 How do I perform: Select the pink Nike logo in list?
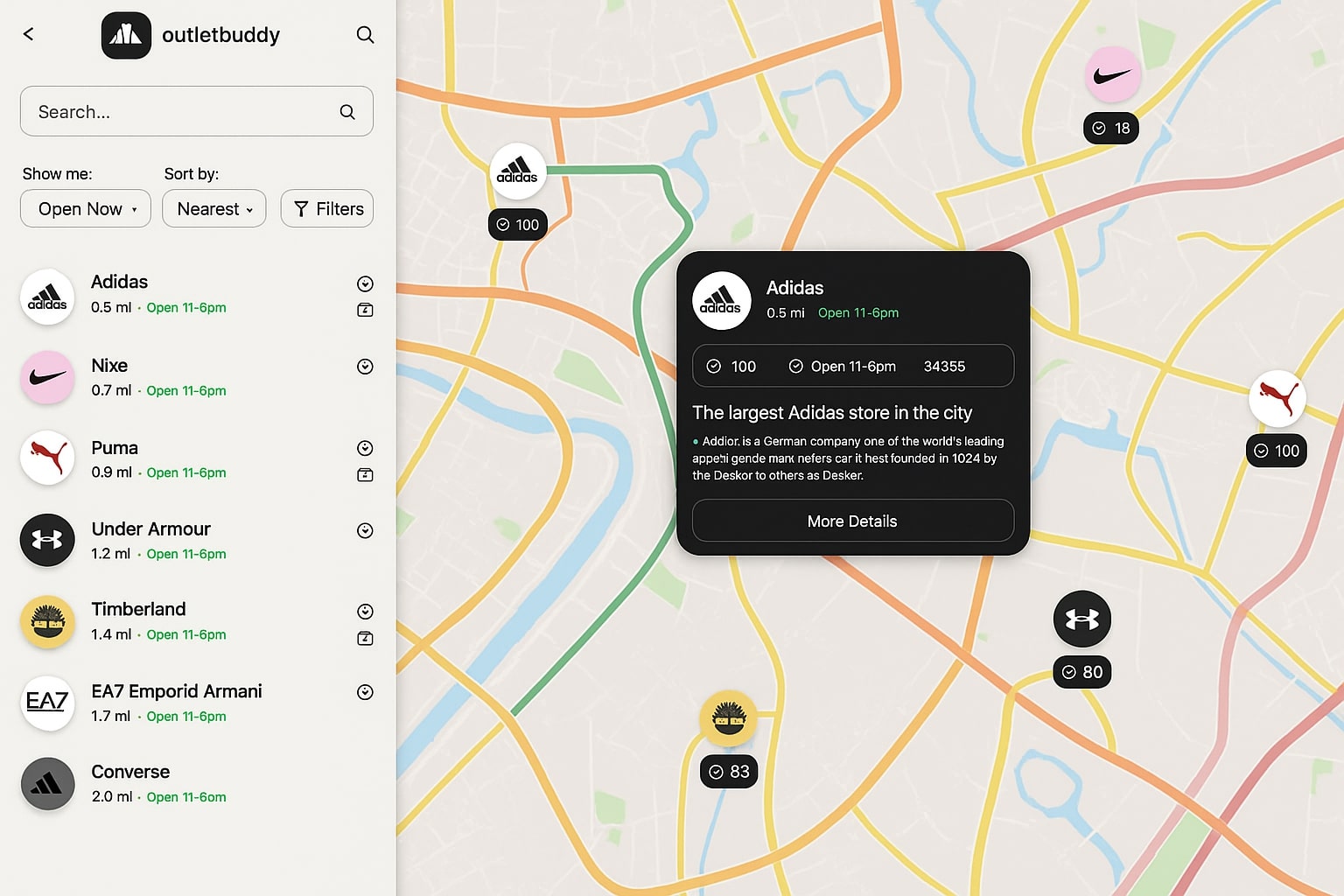click(47, 377)
